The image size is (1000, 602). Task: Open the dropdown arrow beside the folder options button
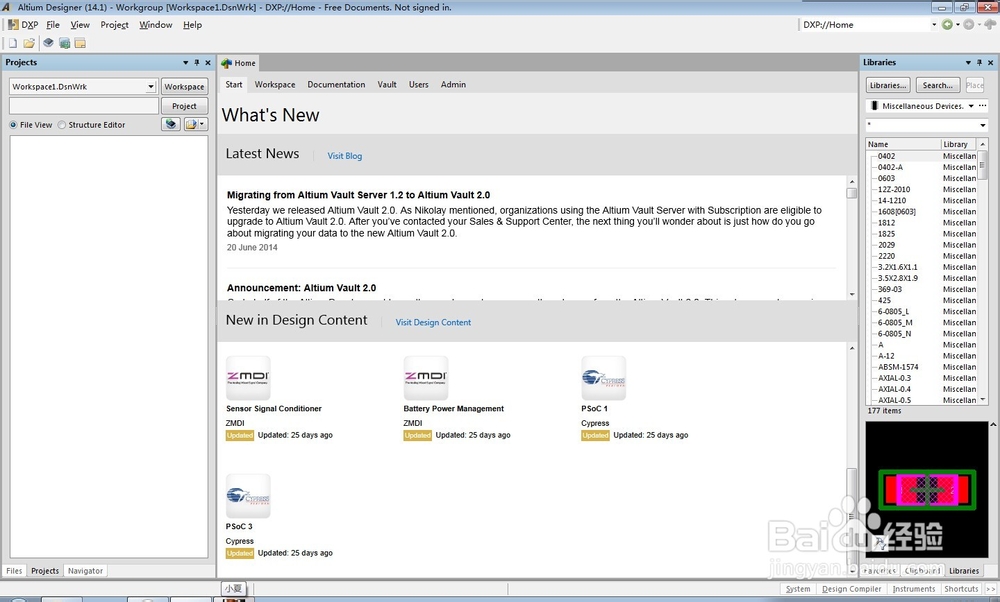coord(203,124)
